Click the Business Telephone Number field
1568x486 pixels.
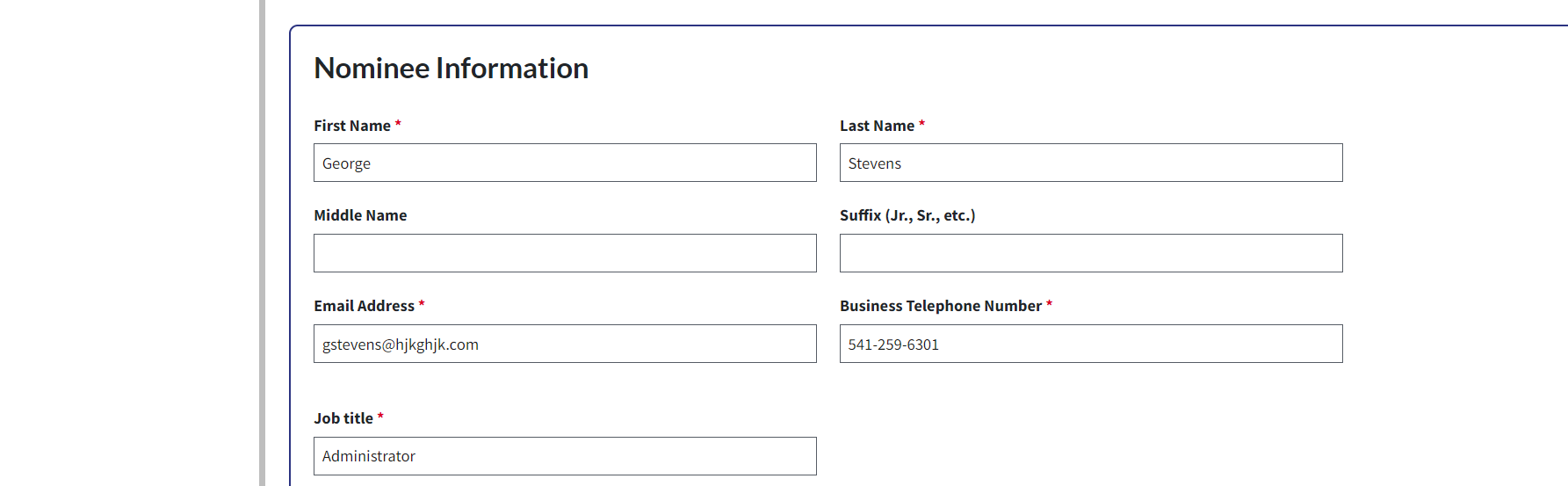tap(1091, 345)
